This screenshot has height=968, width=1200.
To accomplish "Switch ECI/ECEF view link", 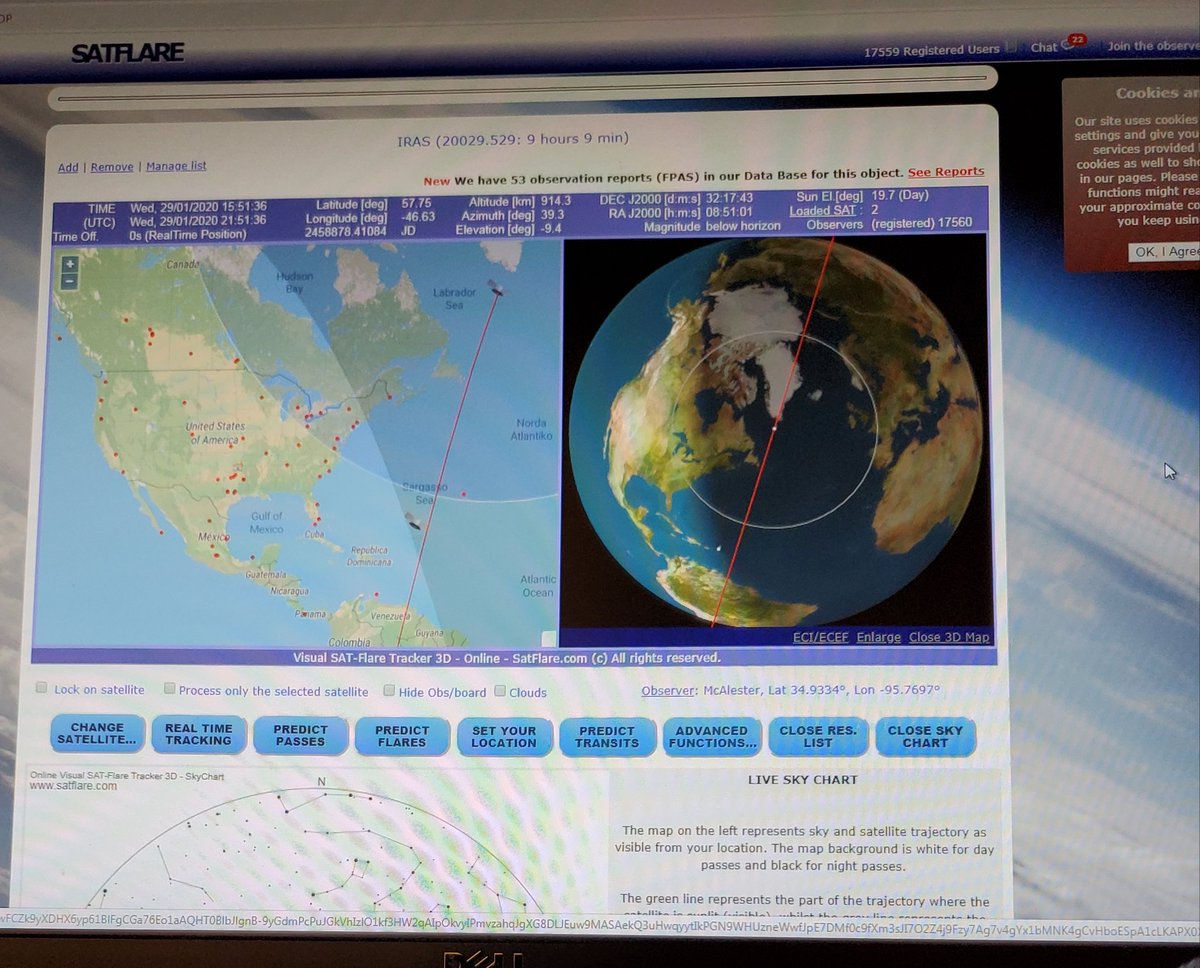I will [x=820, y=637].
